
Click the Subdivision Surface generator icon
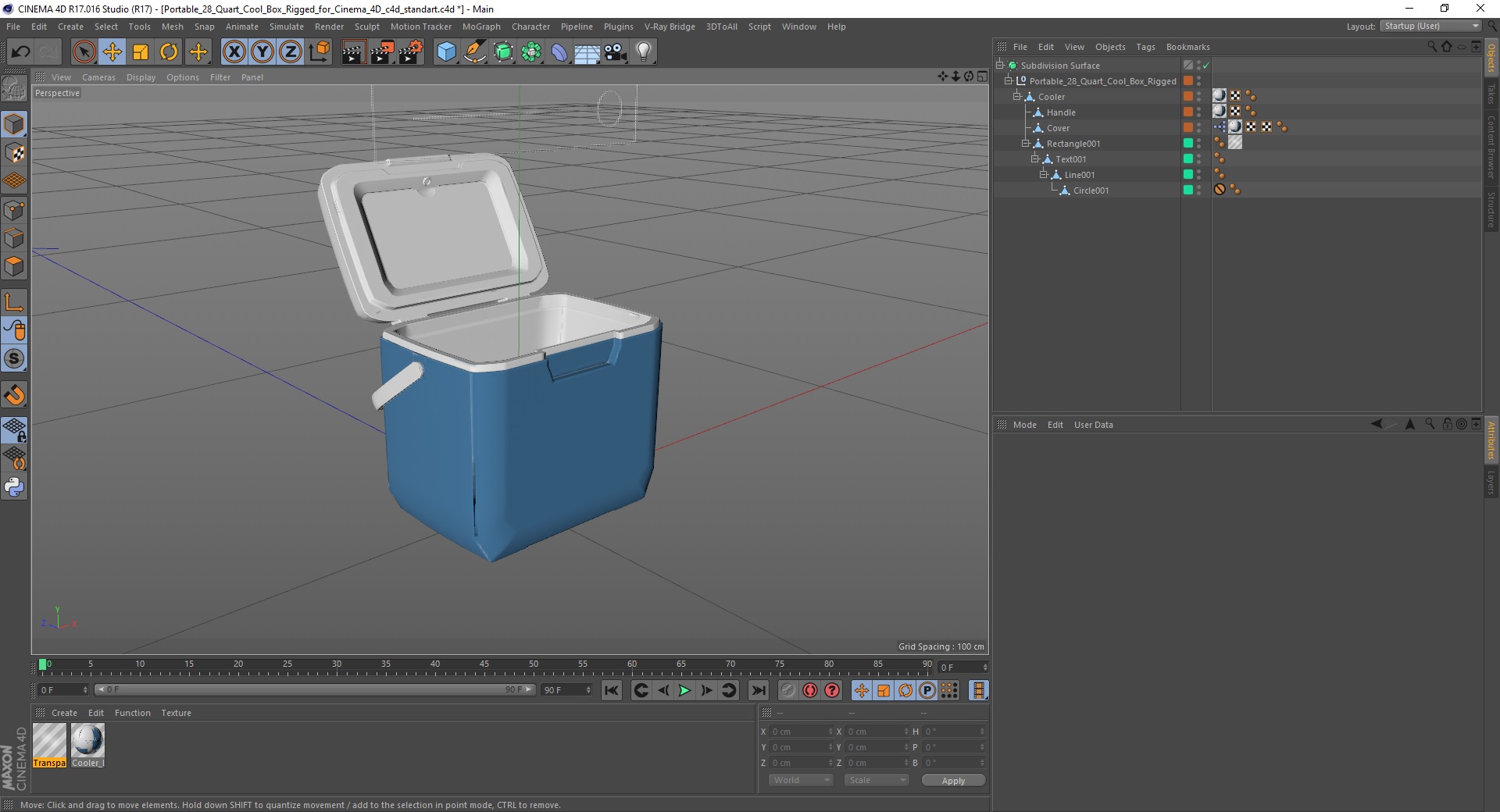503,52
